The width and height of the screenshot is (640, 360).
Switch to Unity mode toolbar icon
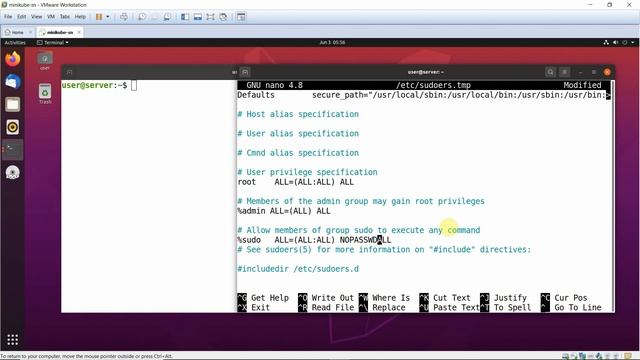tap(223, 17)
